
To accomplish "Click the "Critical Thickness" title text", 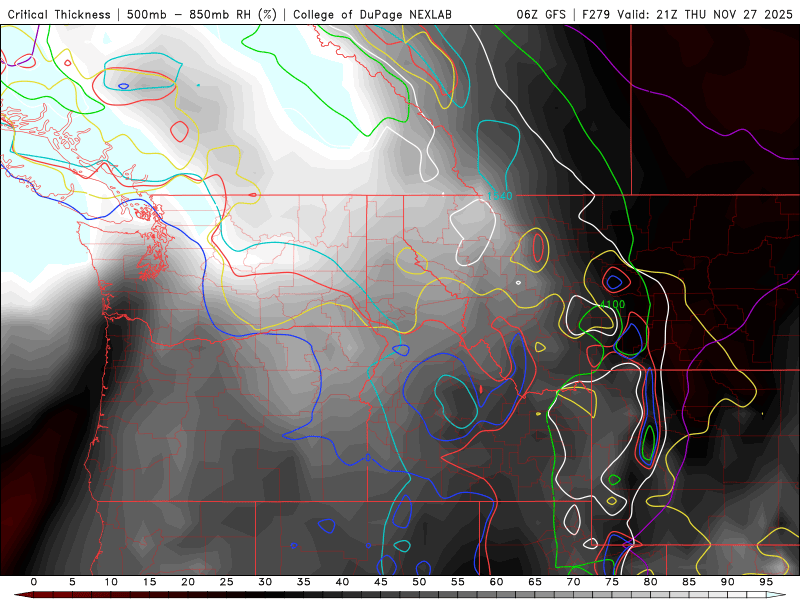I will point(59,14).
